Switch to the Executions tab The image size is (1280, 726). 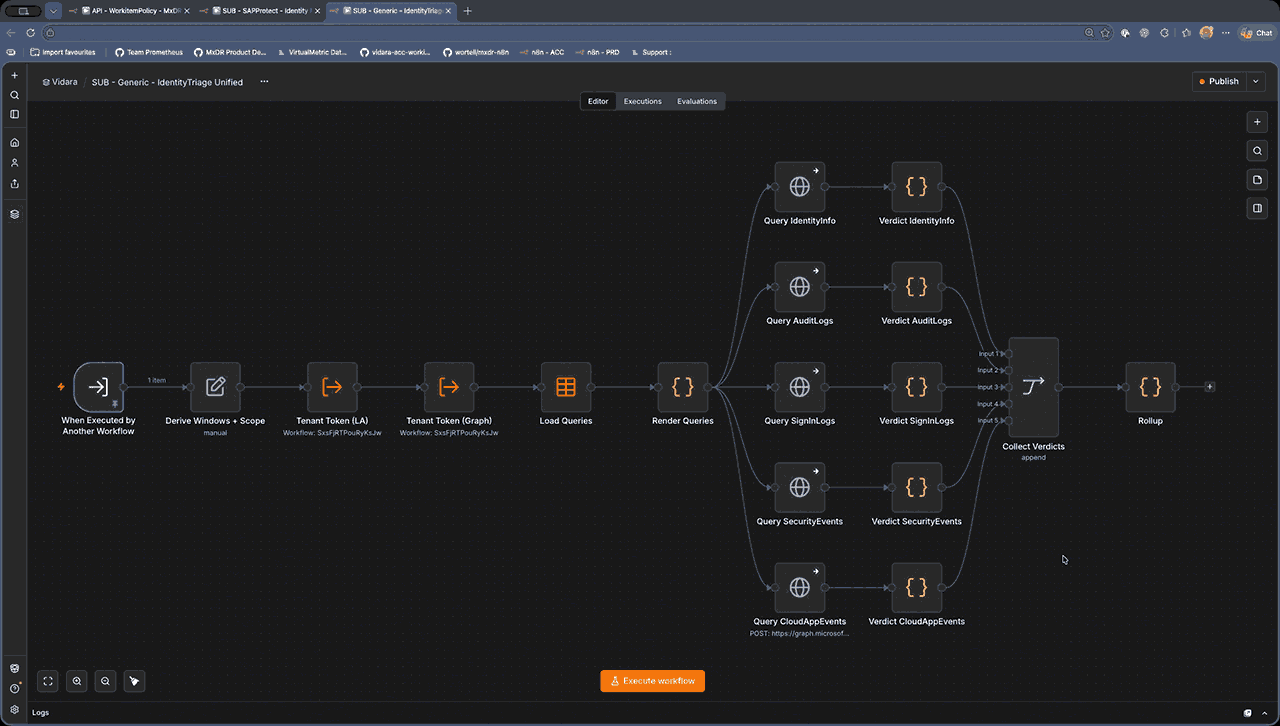643,101
